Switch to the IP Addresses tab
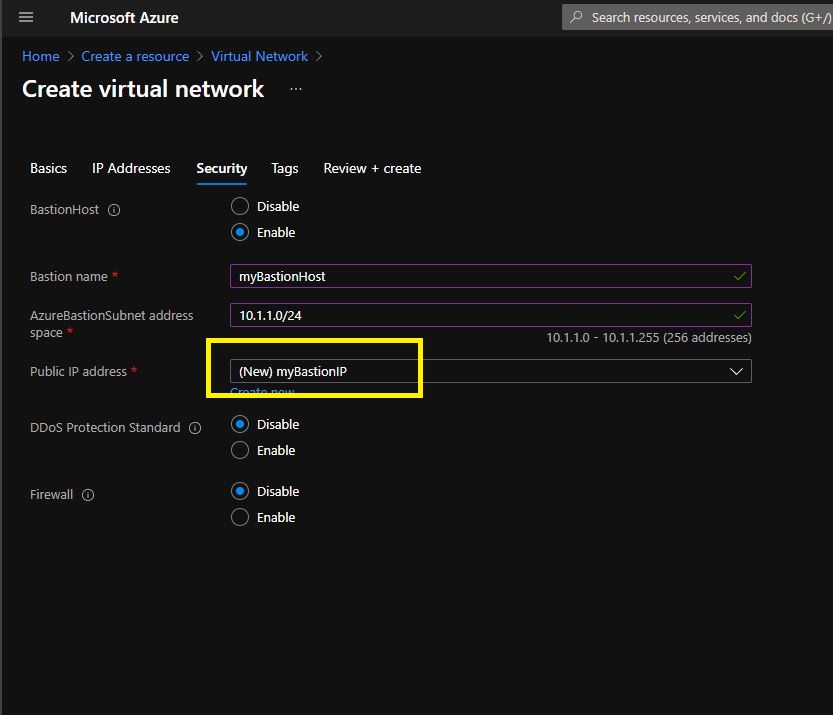The width and height of the screenshot is (833, 715). 131,169
